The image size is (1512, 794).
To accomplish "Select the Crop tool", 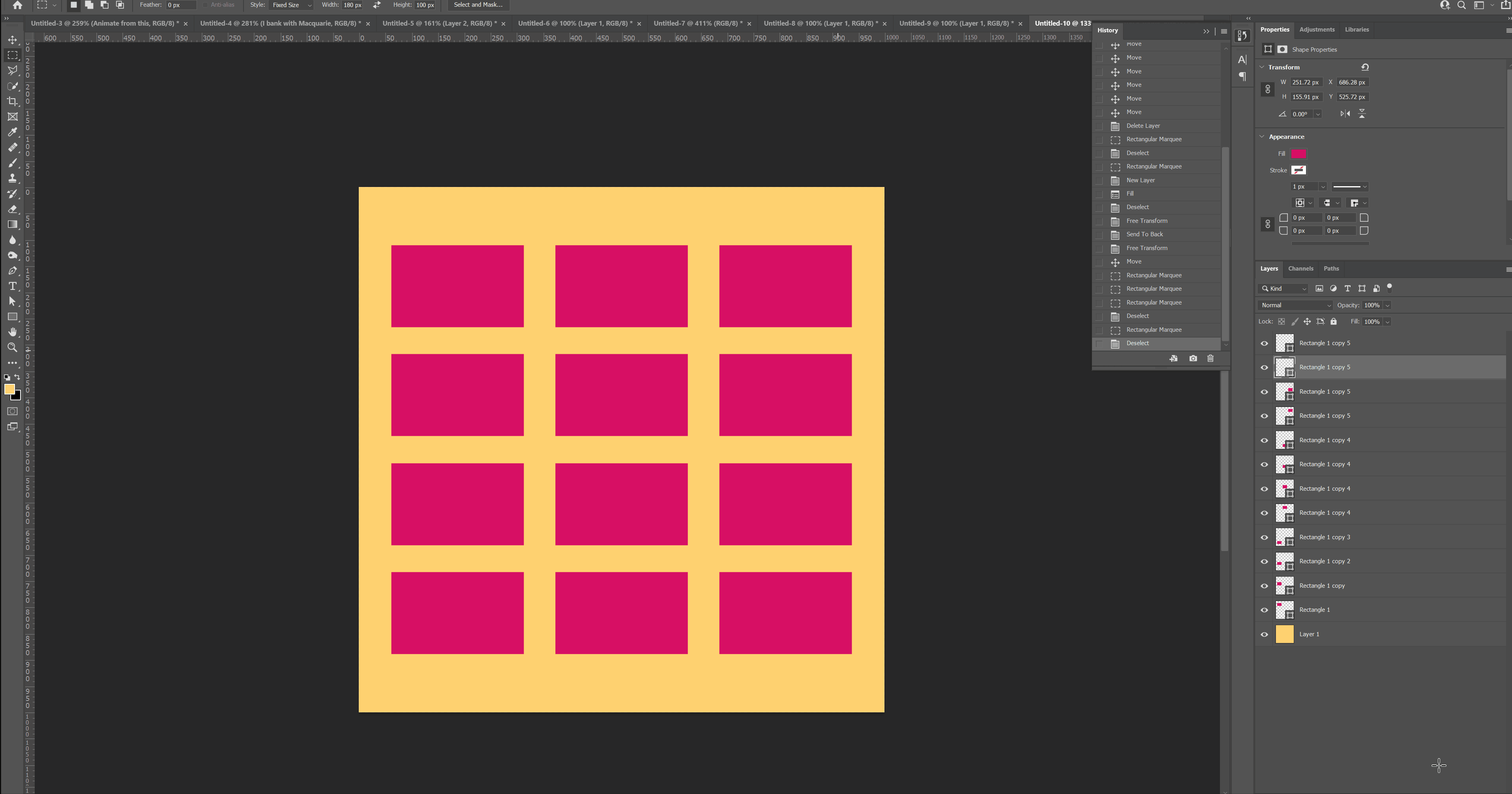I will 12,101.
